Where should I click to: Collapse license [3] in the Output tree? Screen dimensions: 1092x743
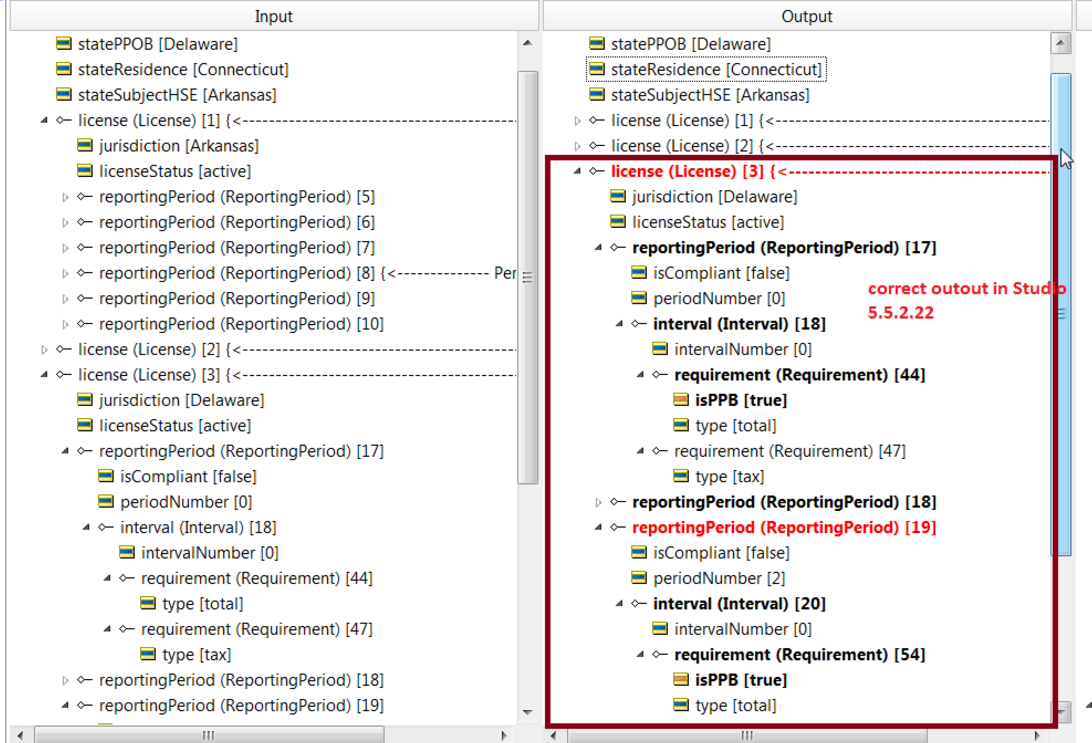tap(577, 171)
